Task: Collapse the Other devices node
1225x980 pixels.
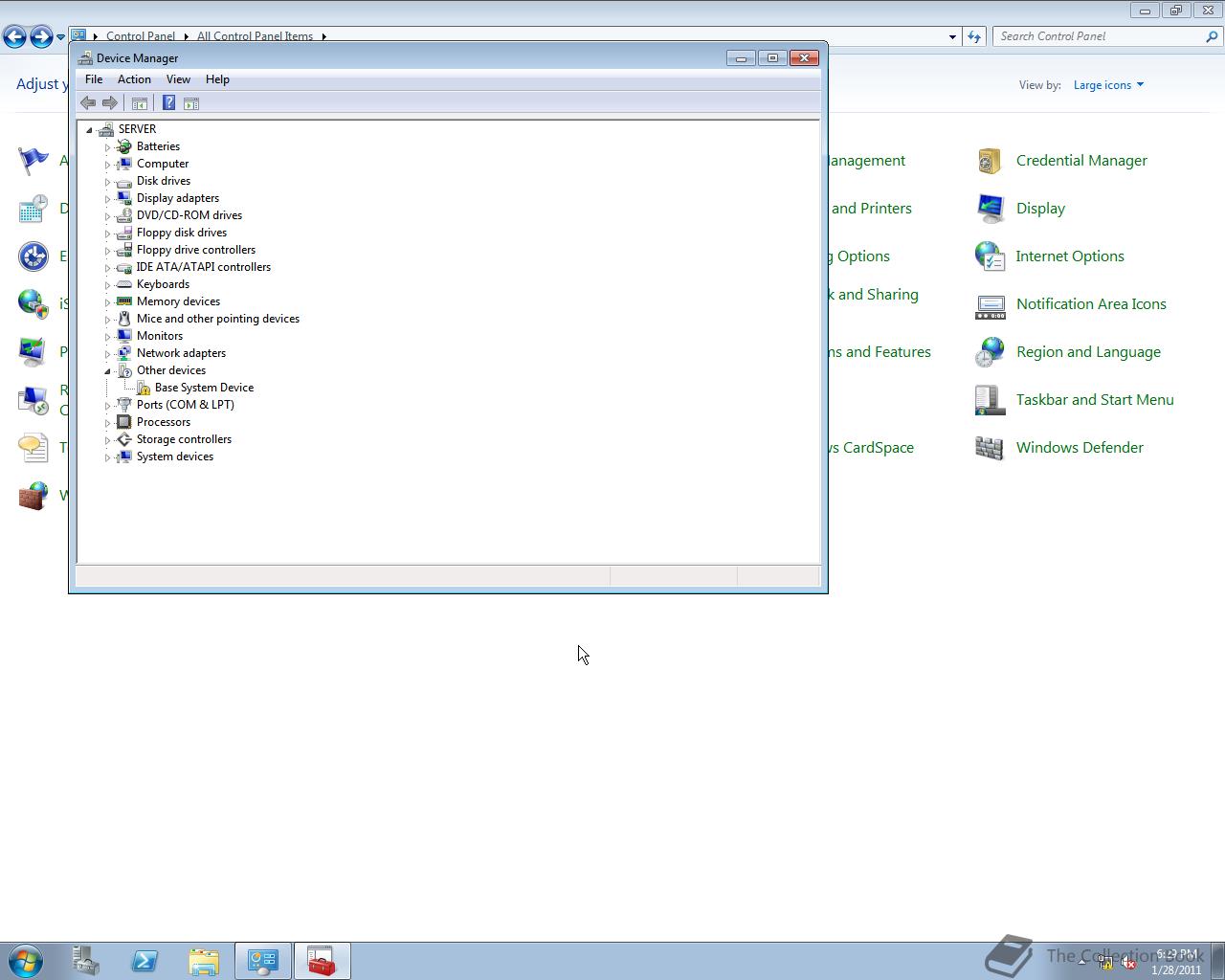Action: (107, 371)
